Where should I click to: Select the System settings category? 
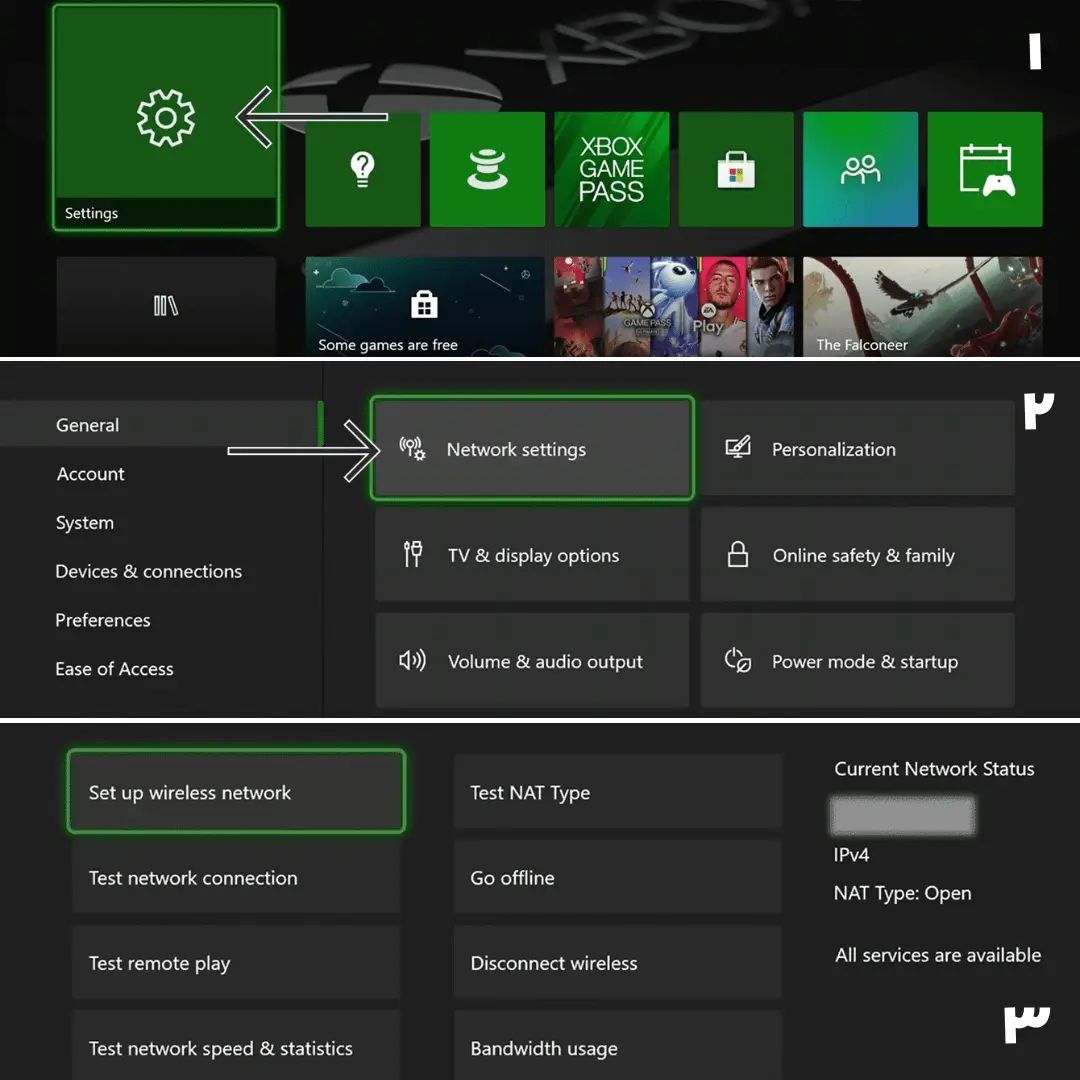tap(85, 523)
